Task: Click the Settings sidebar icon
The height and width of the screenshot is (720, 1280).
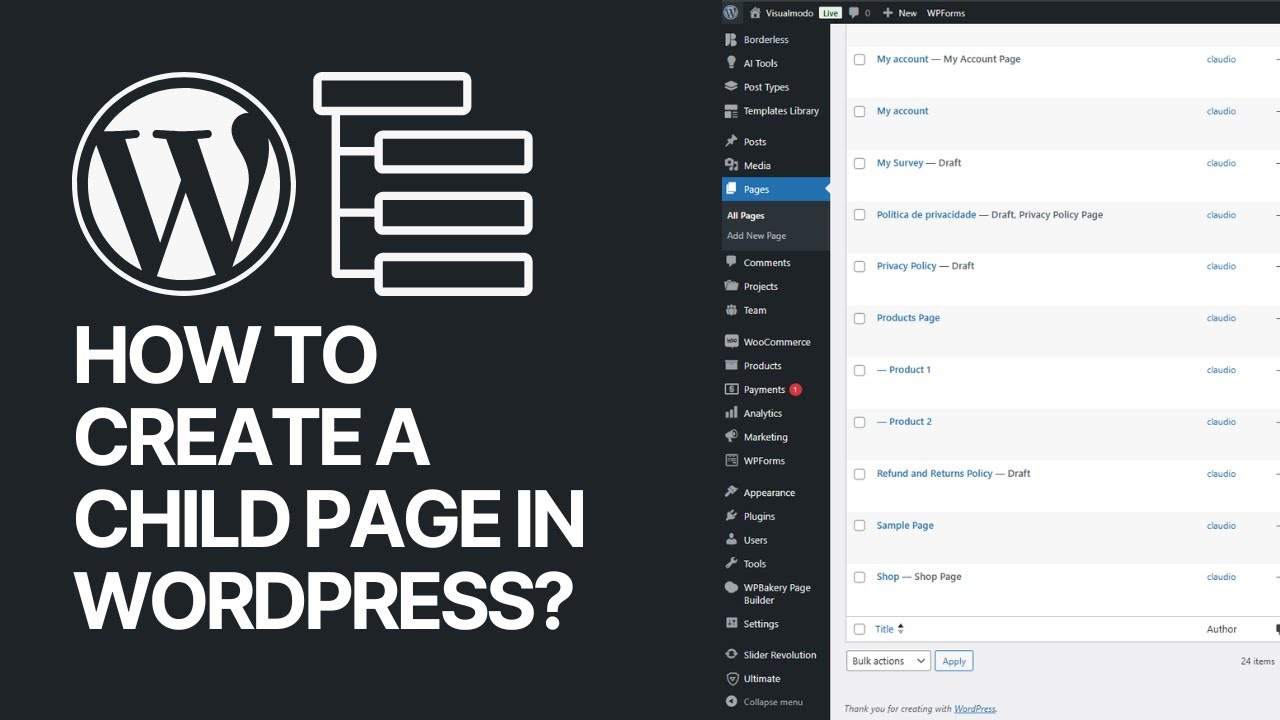Action: pos(731,624)
